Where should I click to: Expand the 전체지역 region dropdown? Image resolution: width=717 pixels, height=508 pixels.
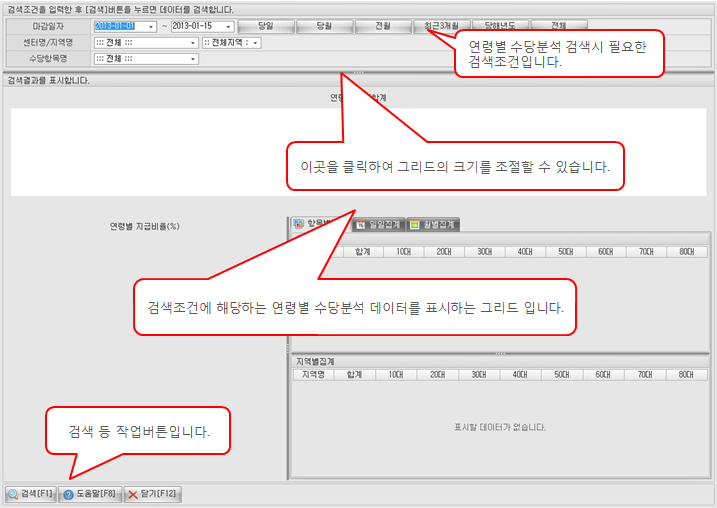256,43
